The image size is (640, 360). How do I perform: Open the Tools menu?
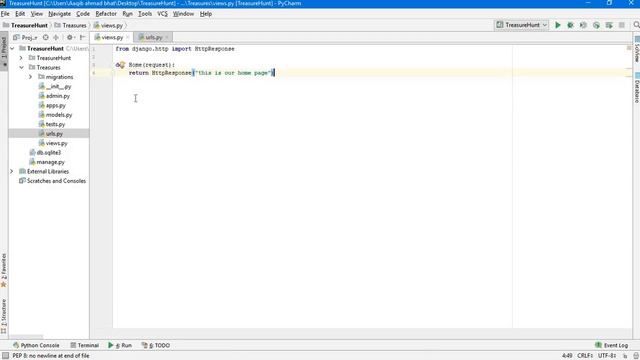pyautogui.click(x=145, y=14)
